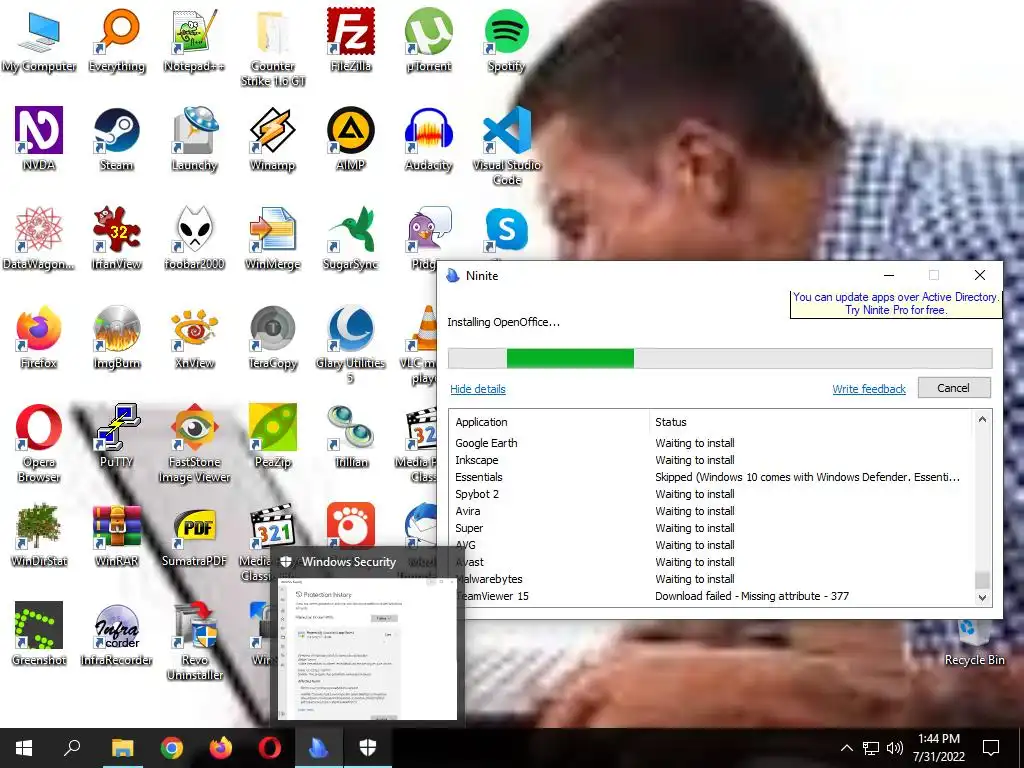
Task: Click the Try Ninite Pro for free banner
Action: click(x=895, y=304)
